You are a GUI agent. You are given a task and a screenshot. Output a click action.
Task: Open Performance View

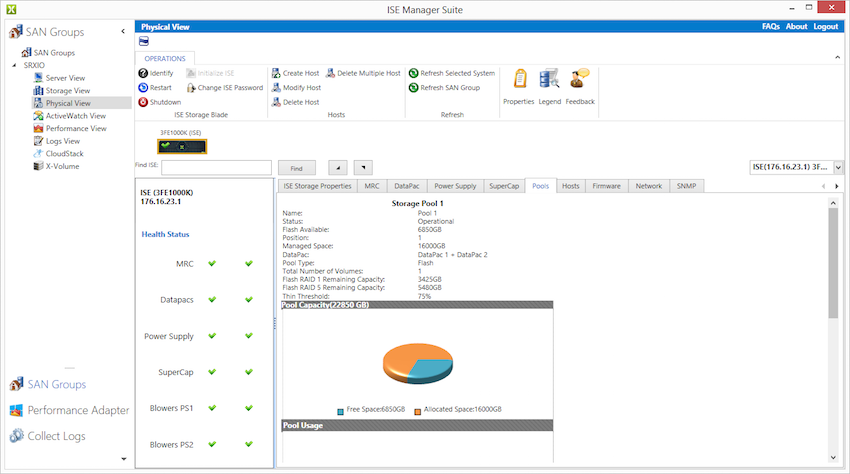[70, 129]
